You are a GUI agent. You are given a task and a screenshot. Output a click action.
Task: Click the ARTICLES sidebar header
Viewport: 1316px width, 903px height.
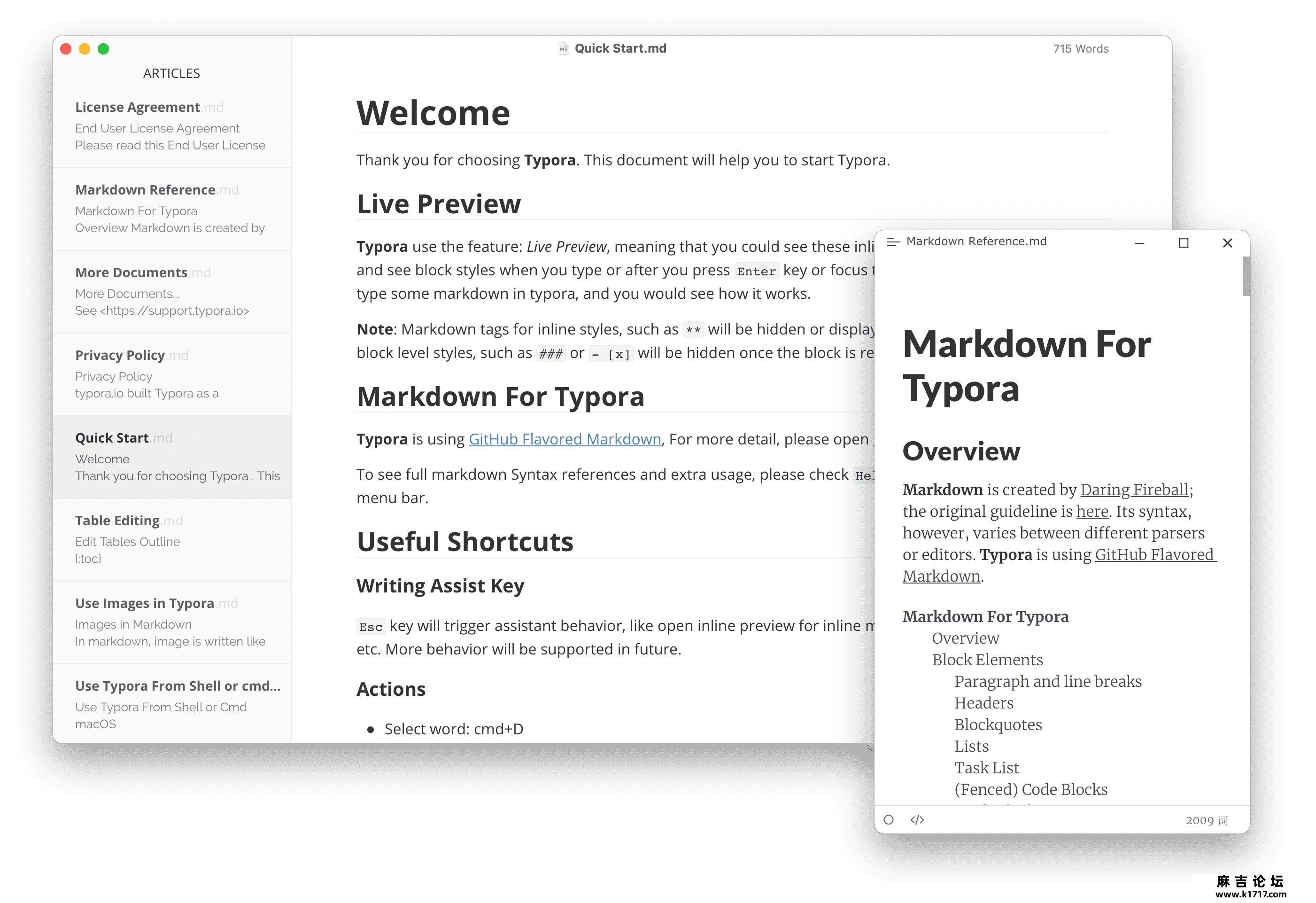click(x=171, y=74)
